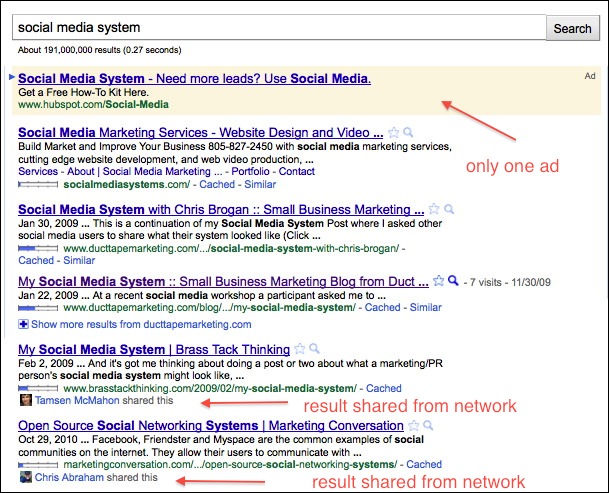Open Tamsen McMahon's profile name link

click(x=77, y=400)
